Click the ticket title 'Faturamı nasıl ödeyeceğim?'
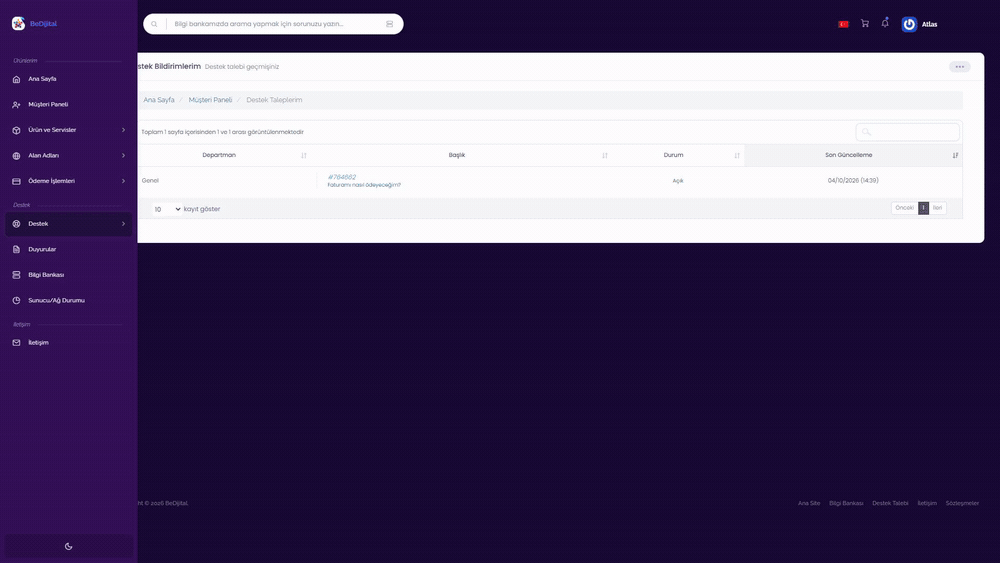Viewport: 1000px width, 563px height. 364,185
